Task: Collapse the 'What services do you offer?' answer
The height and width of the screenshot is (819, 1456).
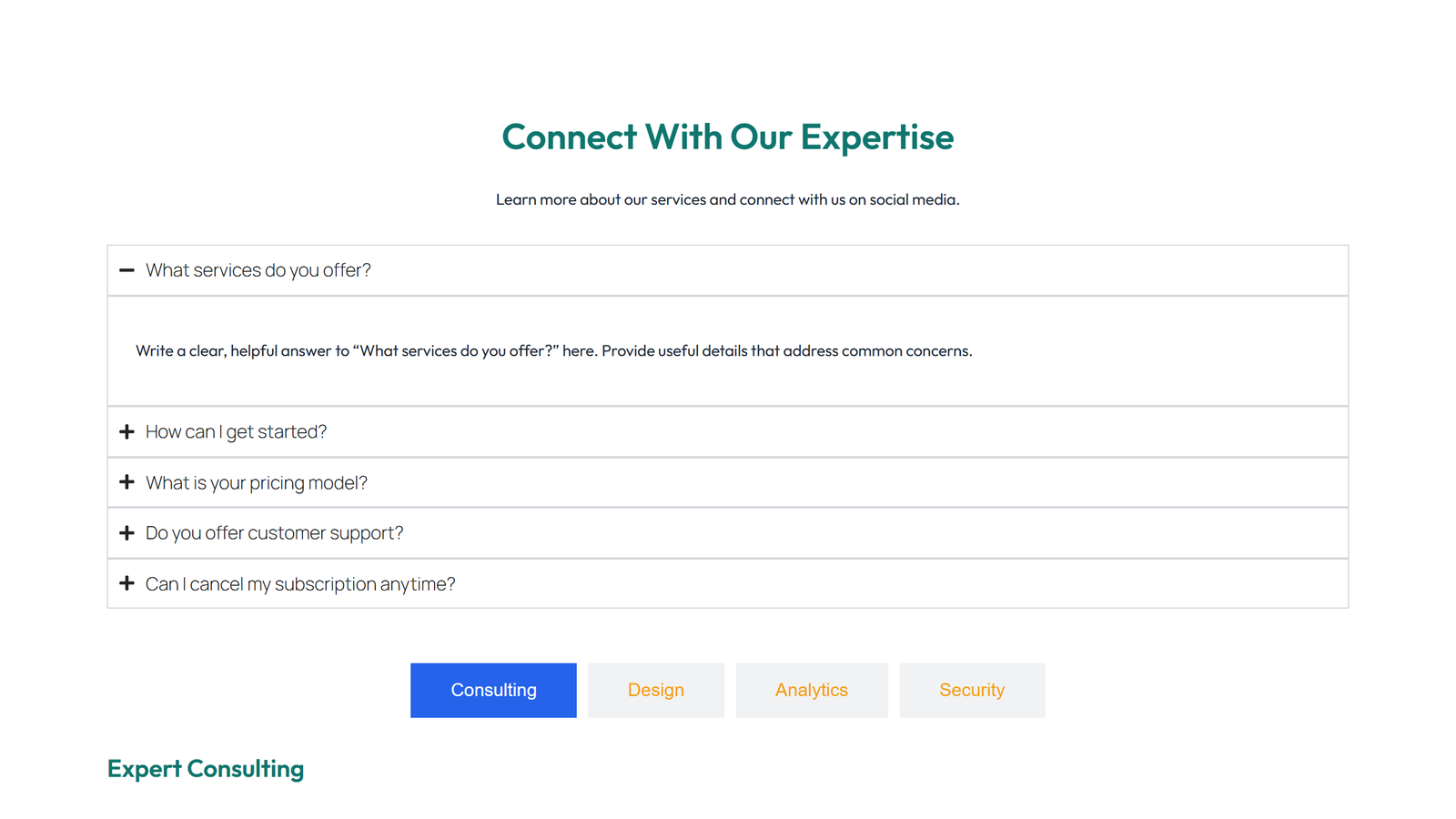Action: coord(259,269)
